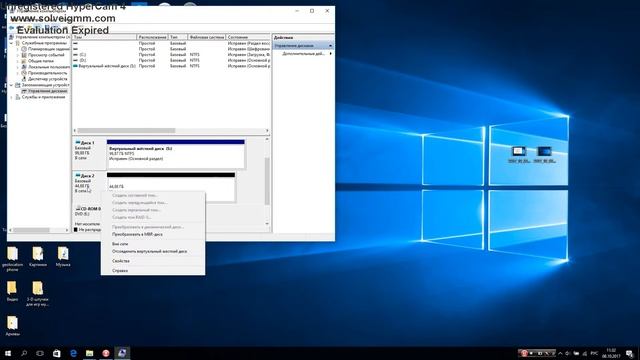Viewport: 640px width, 360px height.
Task: Sort by Файловая система column header
Action: [x=207, y=37]
